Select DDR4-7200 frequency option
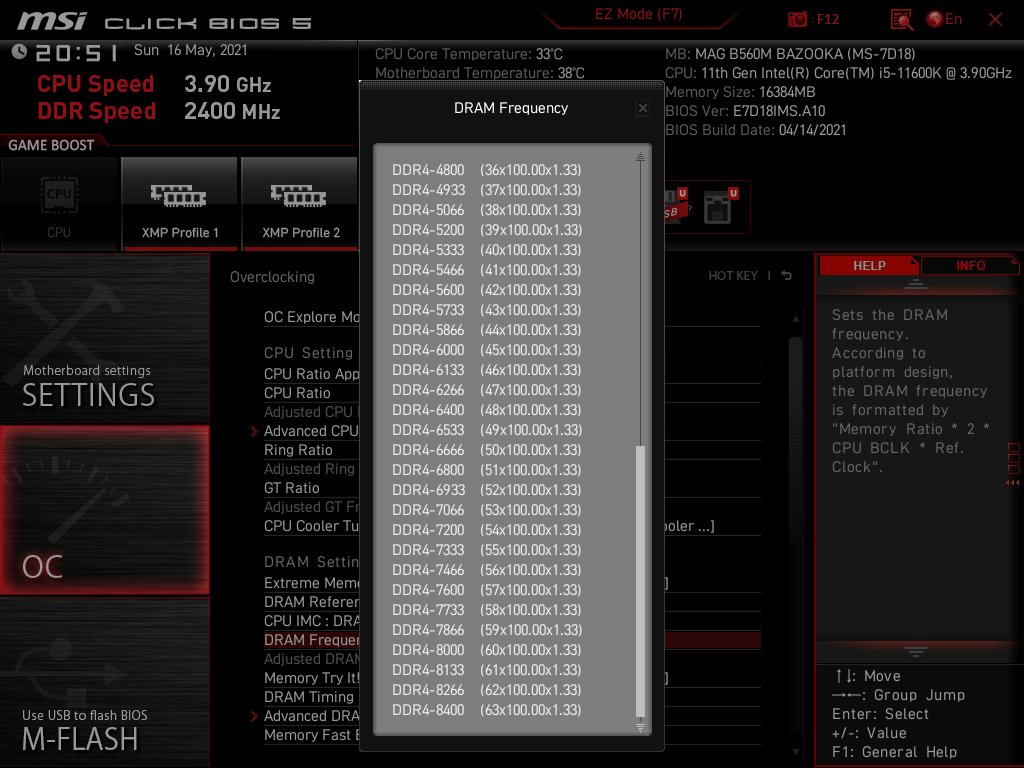This screenshot has height=768, width=1024. pyautogui.click(x=487, y=530)
